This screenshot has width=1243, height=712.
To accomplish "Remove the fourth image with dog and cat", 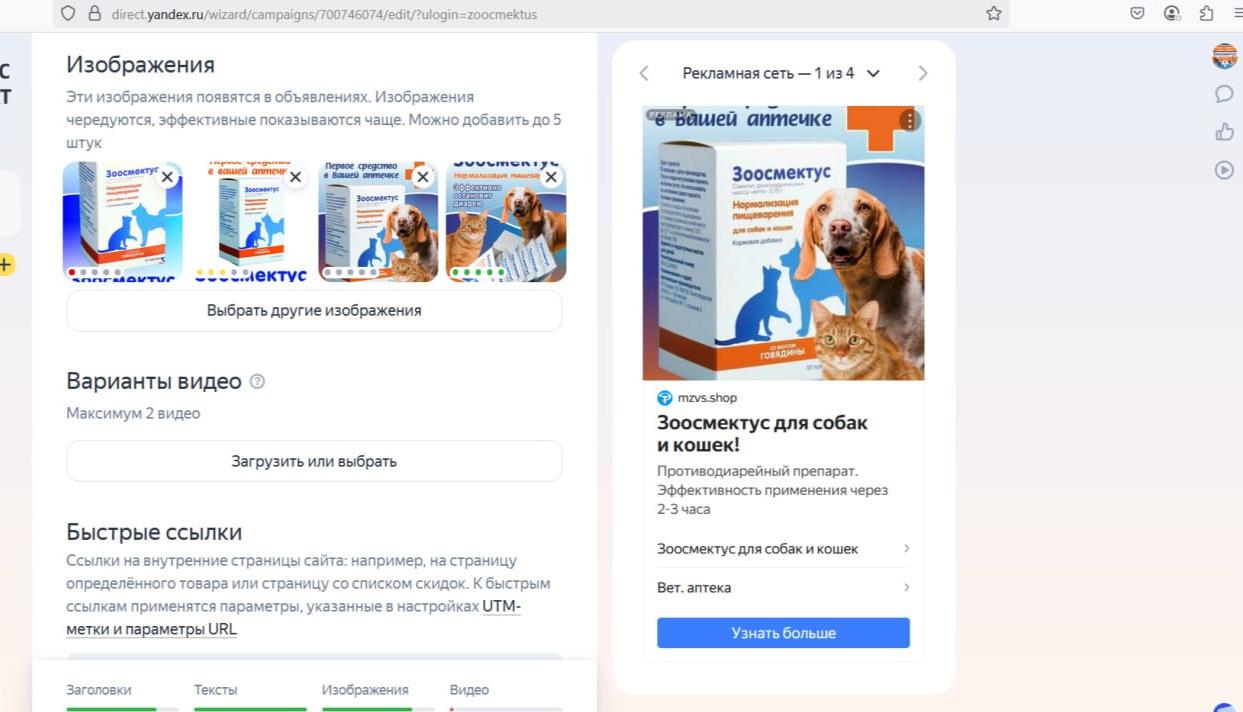I will coord(551,177).
